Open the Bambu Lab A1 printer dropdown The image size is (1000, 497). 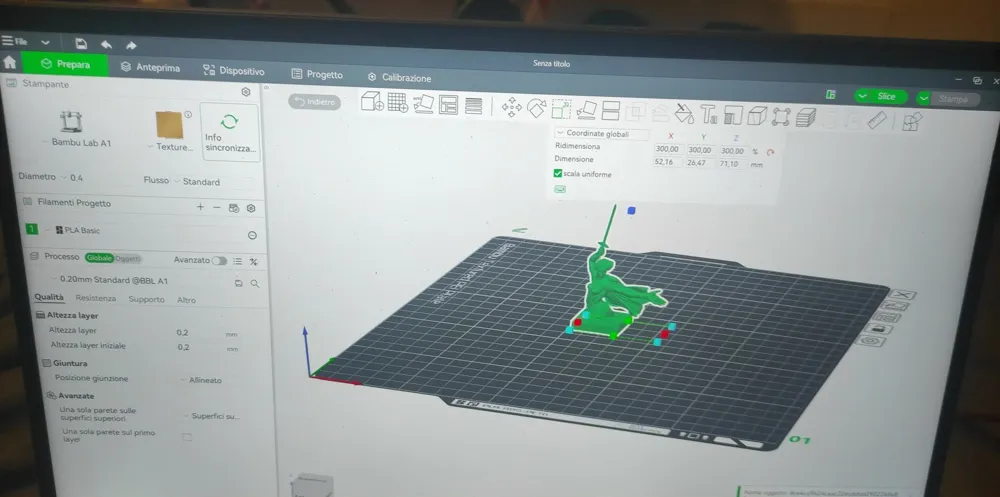coord(77,143)
